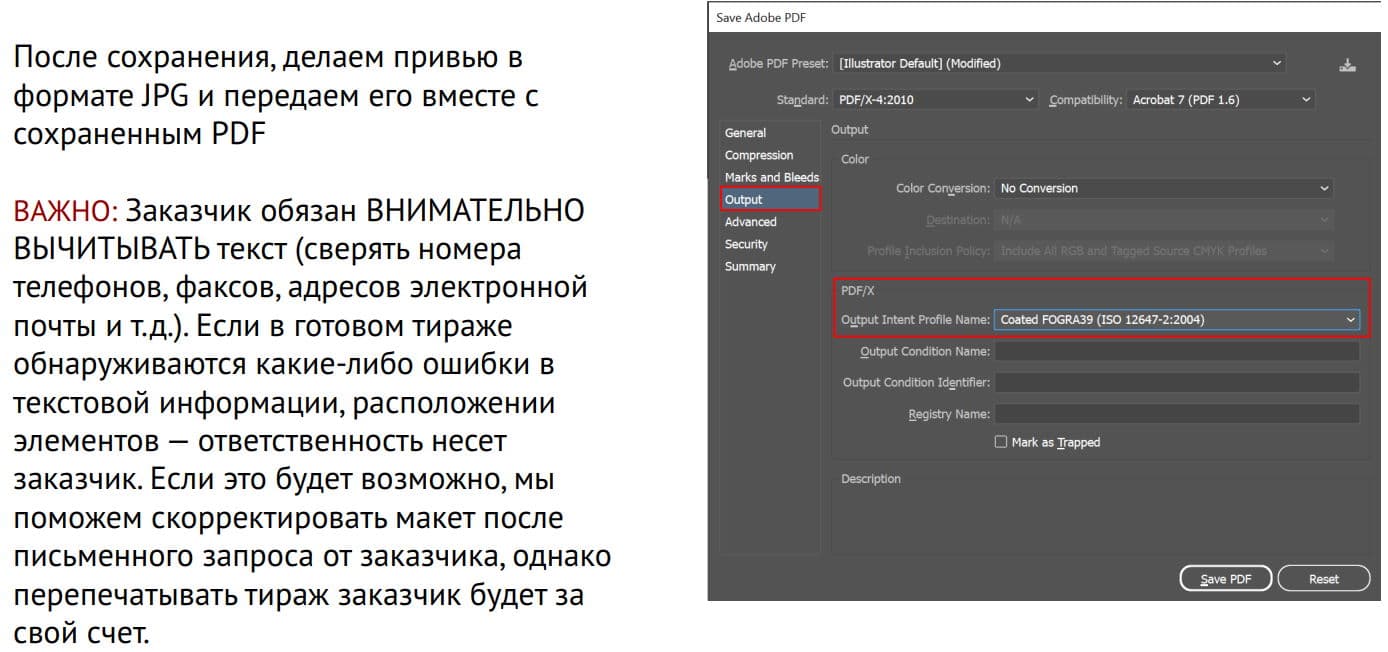Click the red ВАЖНО: word

click(66, 212)
